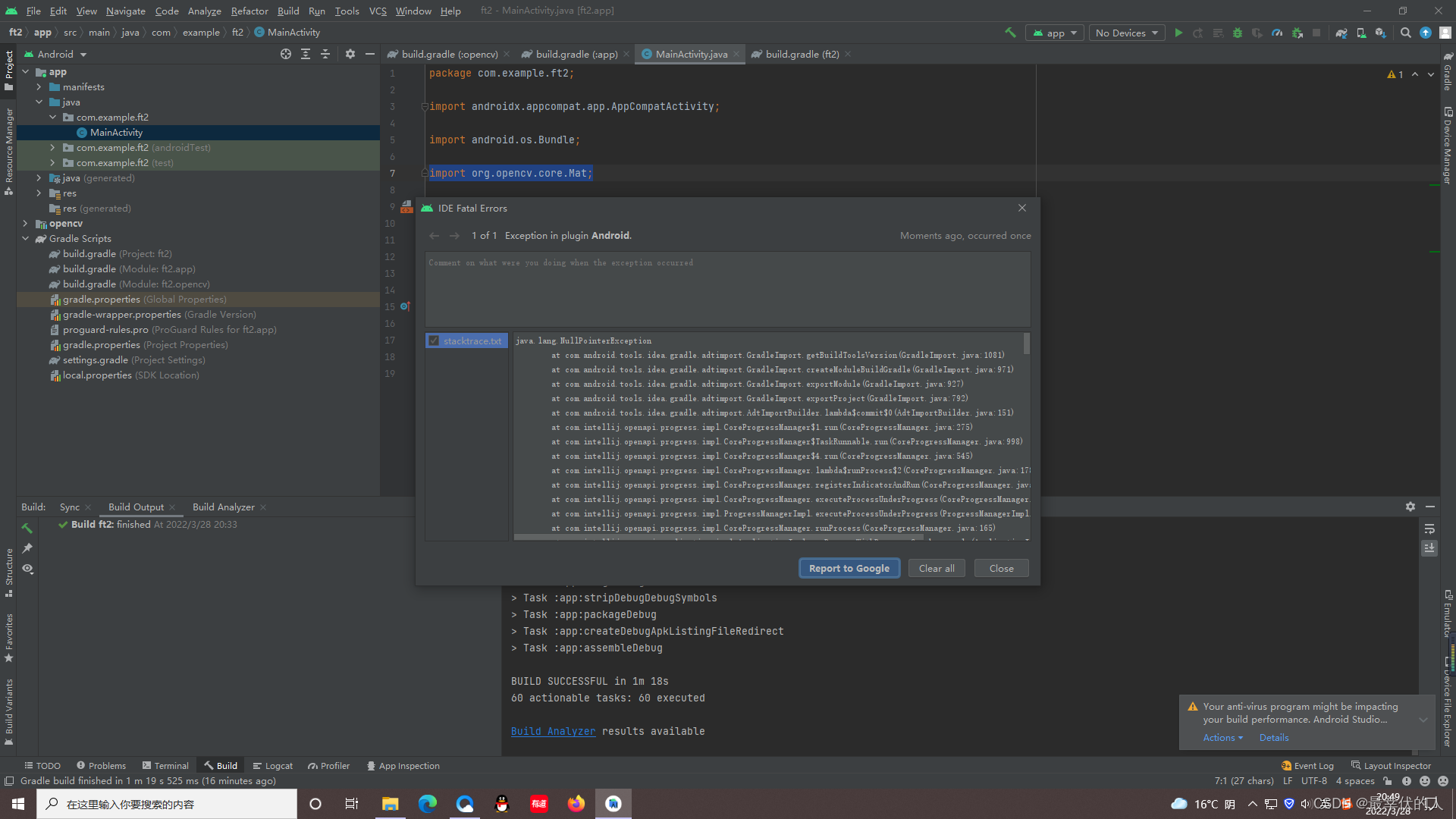
Task: Open the Refactor menu
Action: (x=249, y=11)
